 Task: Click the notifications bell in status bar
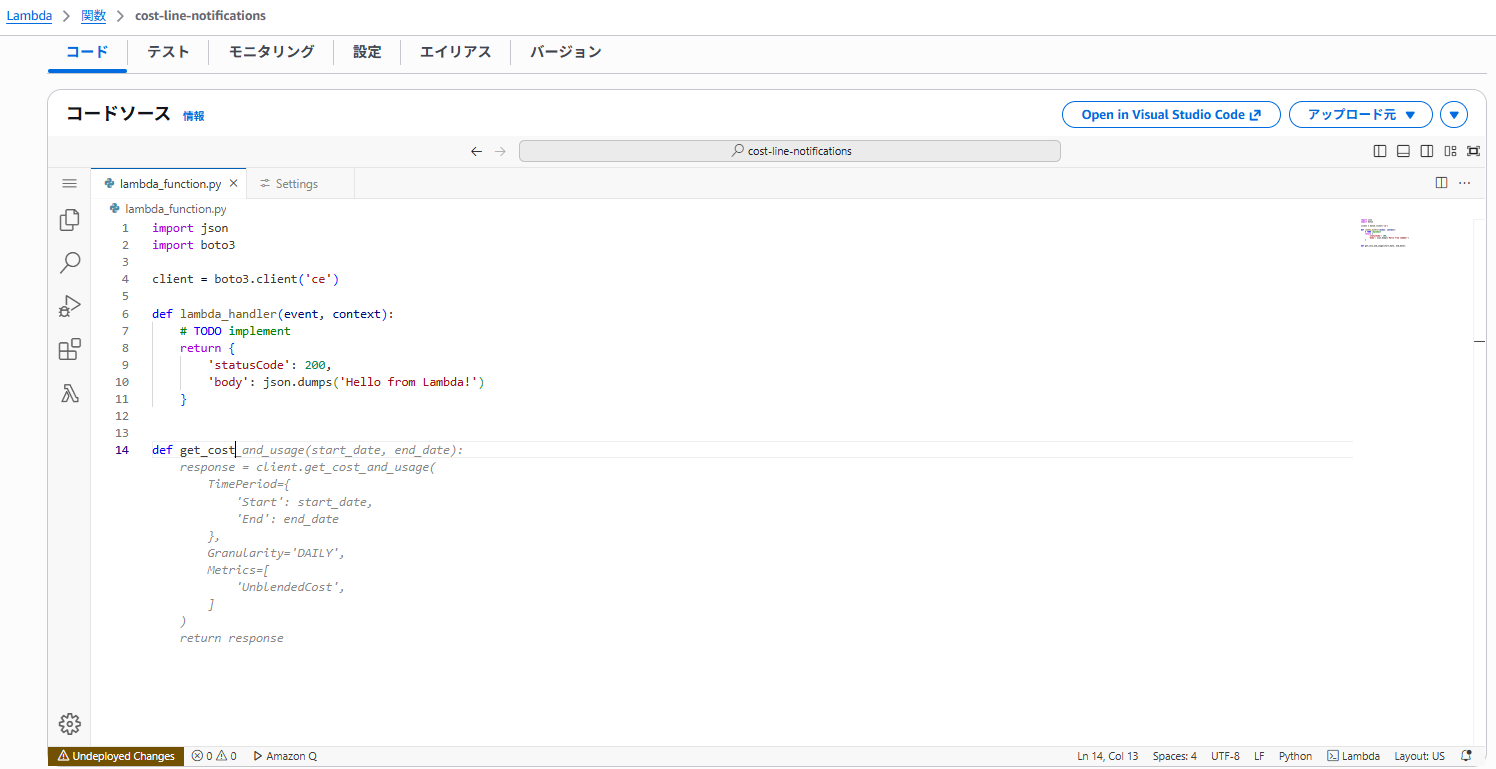click(x=1466, y=756)
